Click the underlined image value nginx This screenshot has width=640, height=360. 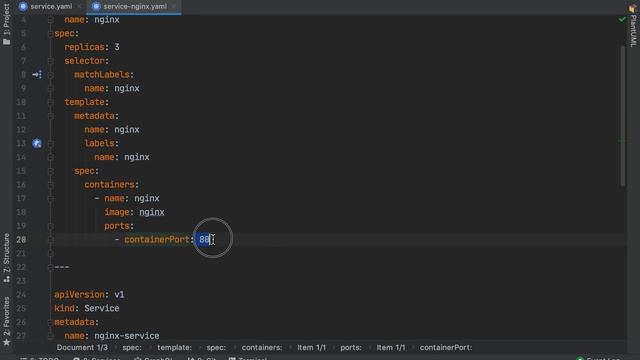click(x=151, y=212)
